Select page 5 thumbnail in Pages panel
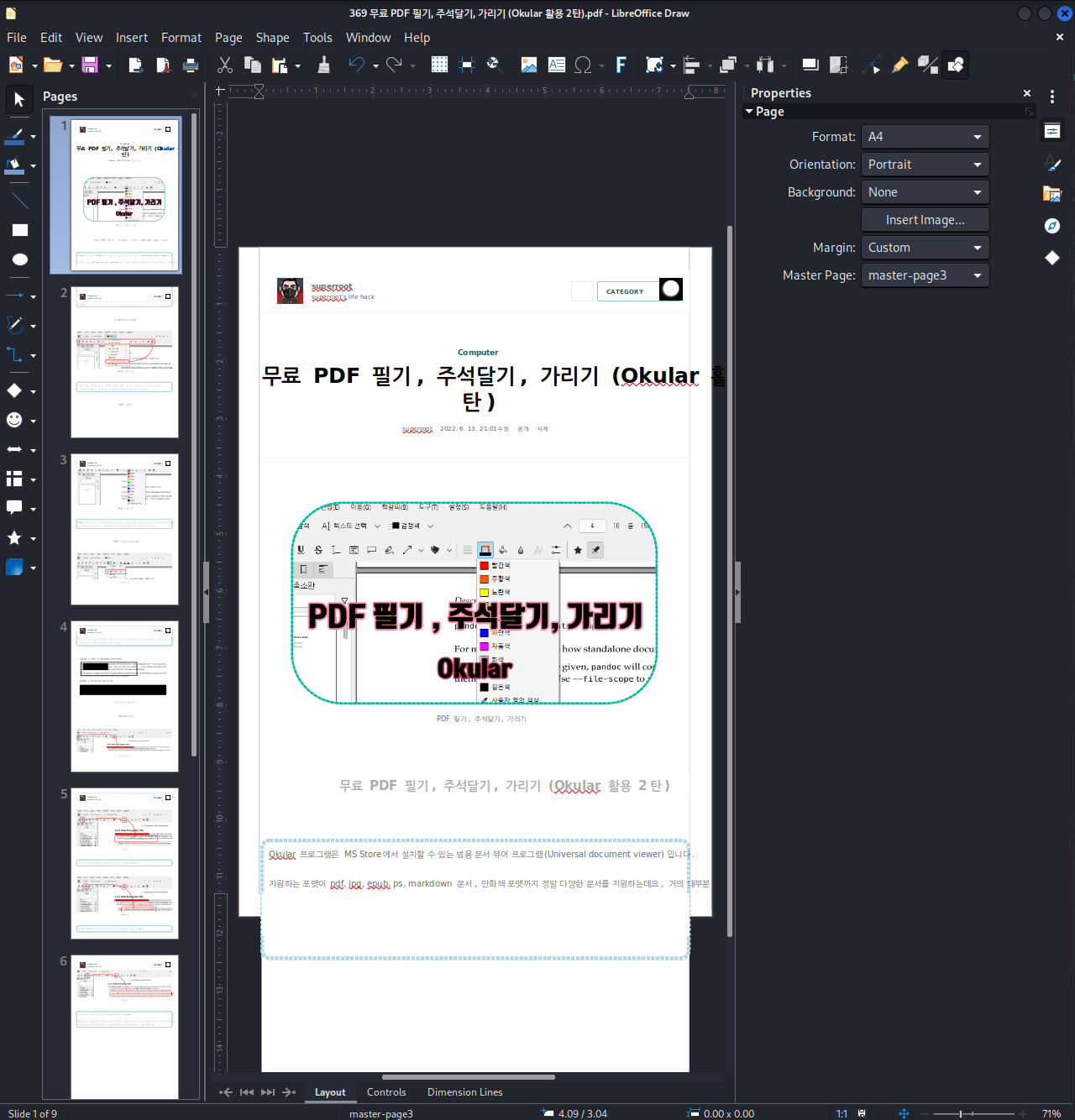The height and width of the screenshot is (1120, 1075). pyautogui.click(x=124, y=863)
